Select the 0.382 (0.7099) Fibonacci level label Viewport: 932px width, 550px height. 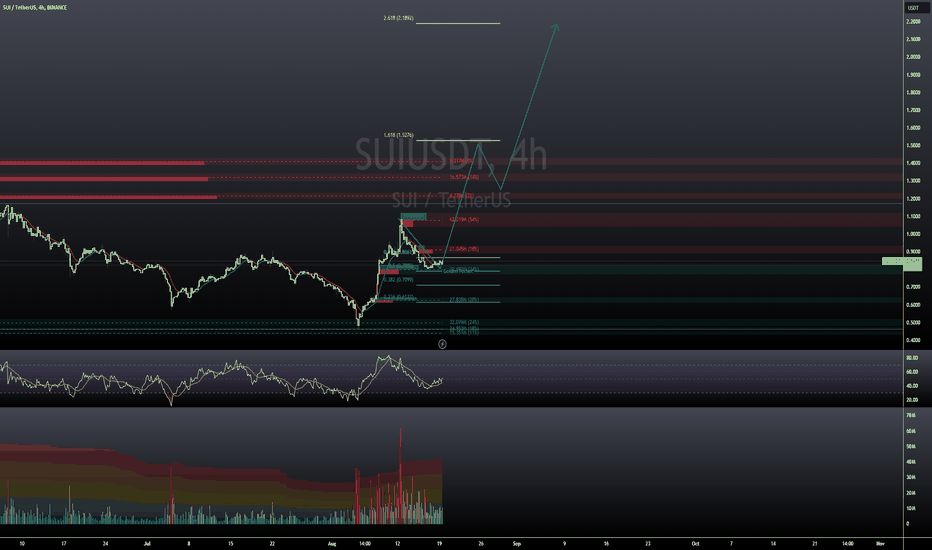[398, 279]
